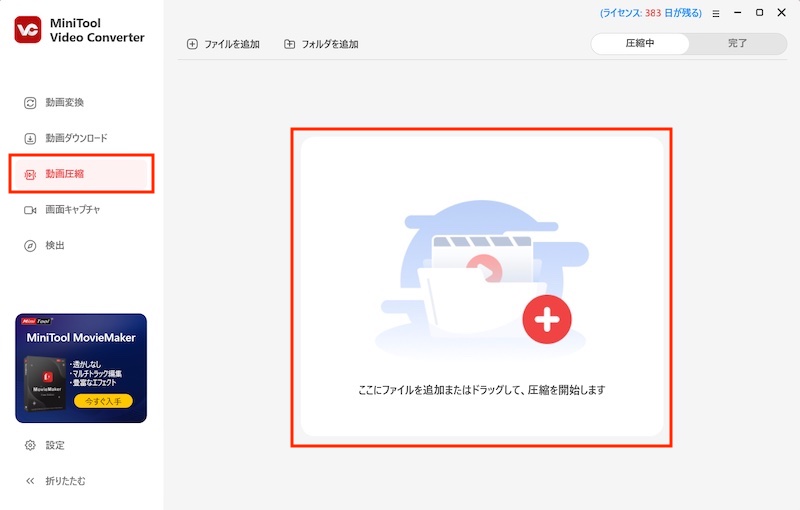
Task: Click the drop area instruction text
Action: pyautogui.click(x=481, y=390)
